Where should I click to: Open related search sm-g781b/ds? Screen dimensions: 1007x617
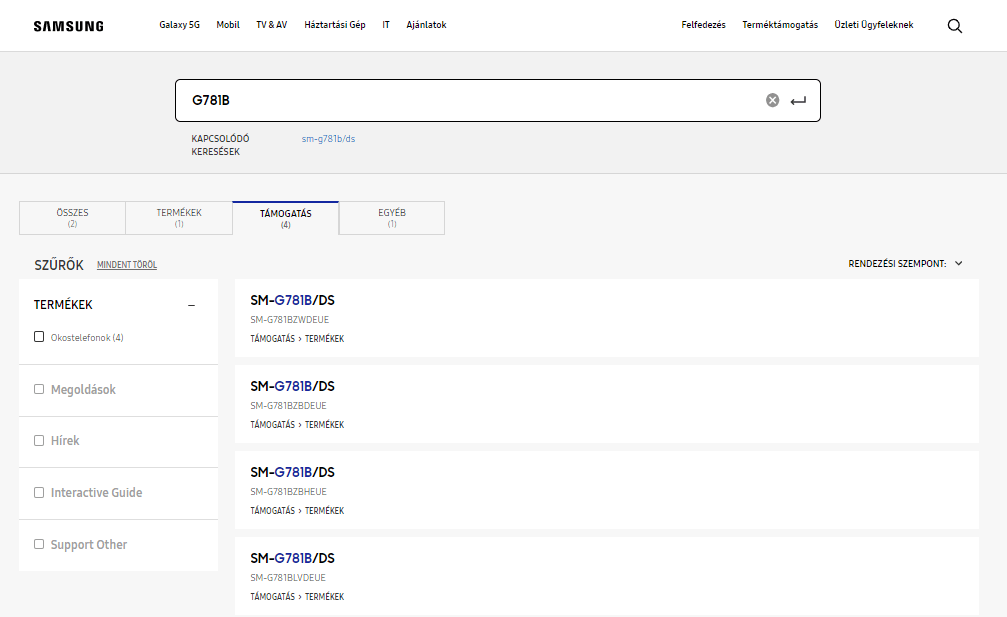[328, 139]
